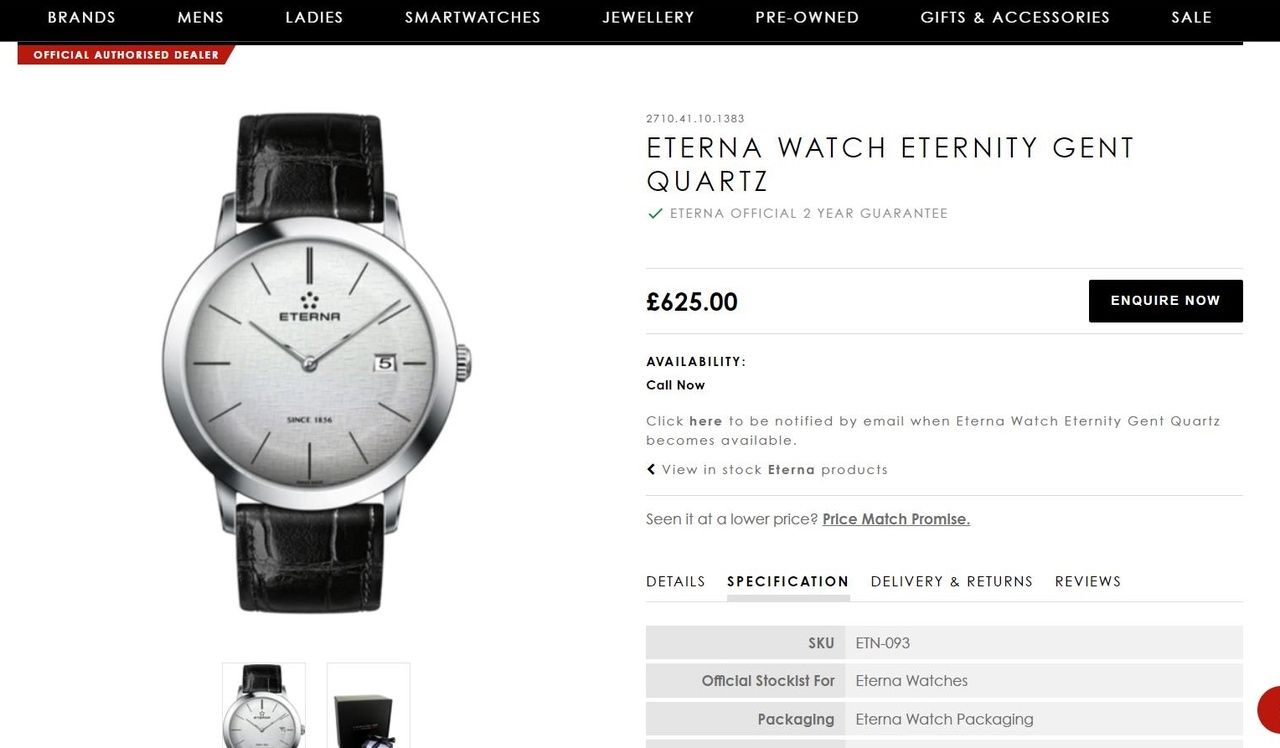Switch to the Reviews tab

tap(1088, 581)
